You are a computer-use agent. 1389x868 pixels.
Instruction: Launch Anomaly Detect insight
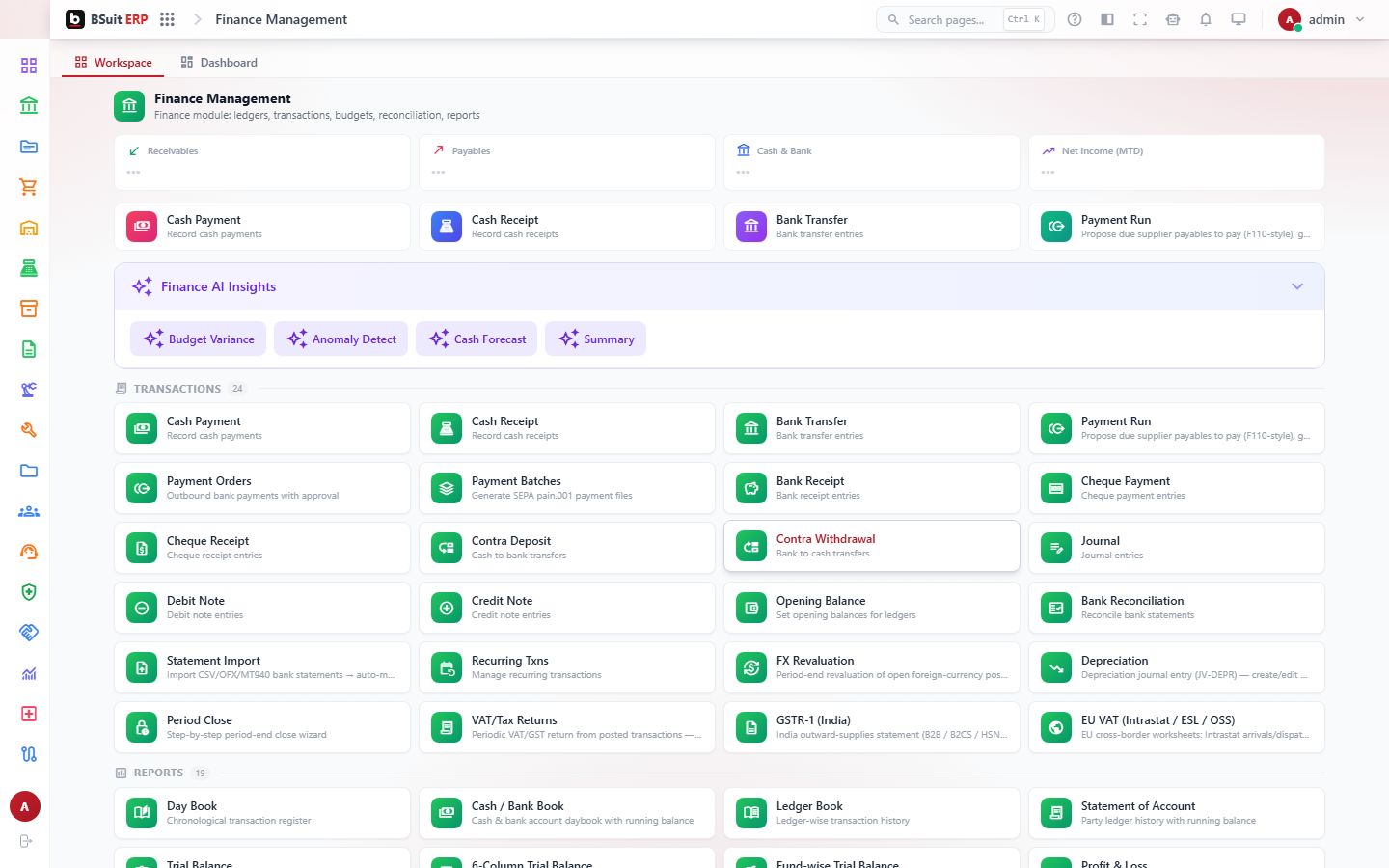(341, 339)
